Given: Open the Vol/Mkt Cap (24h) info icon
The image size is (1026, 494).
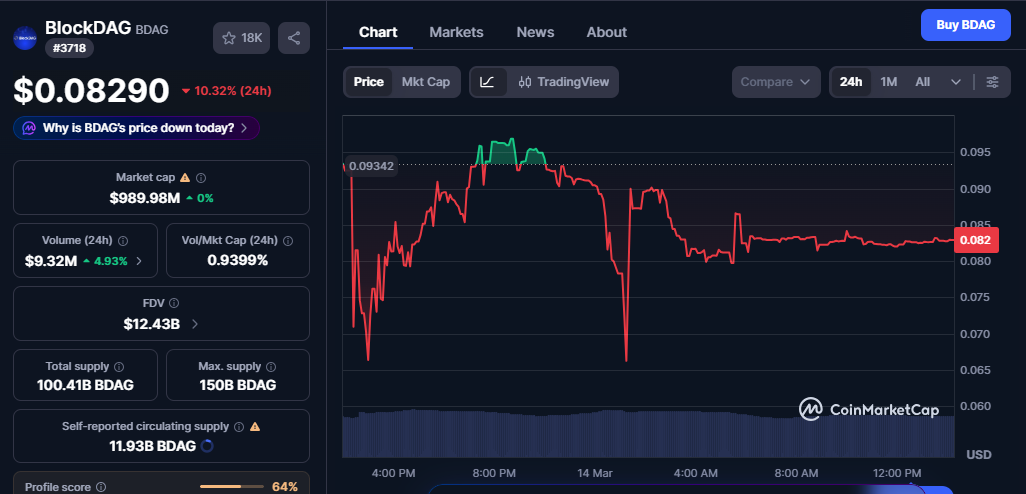Looking at the screenshot, I should 289,240.
